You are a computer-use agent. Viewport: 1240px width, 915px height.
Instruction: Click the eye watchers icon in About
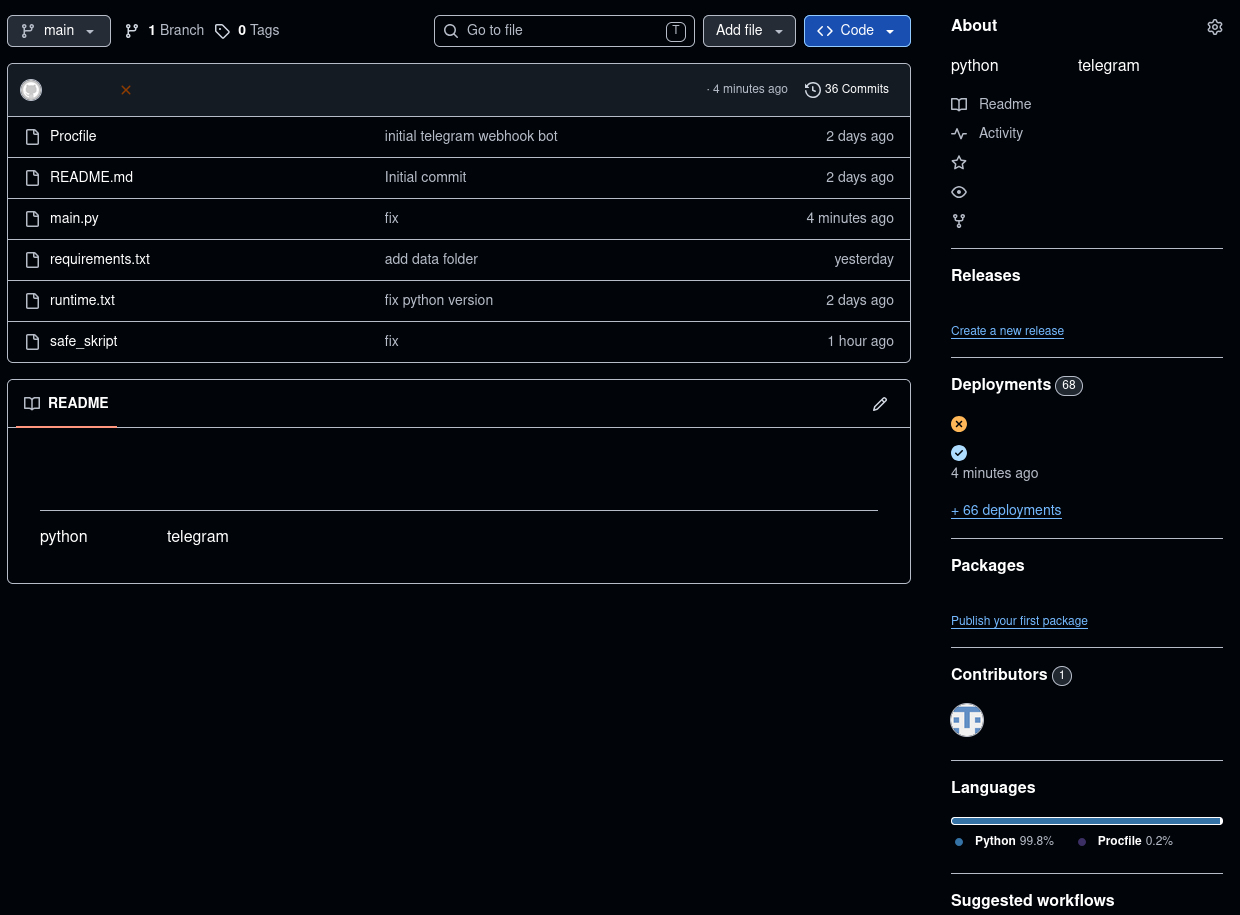pyautogui.click(x=959, y=192)
